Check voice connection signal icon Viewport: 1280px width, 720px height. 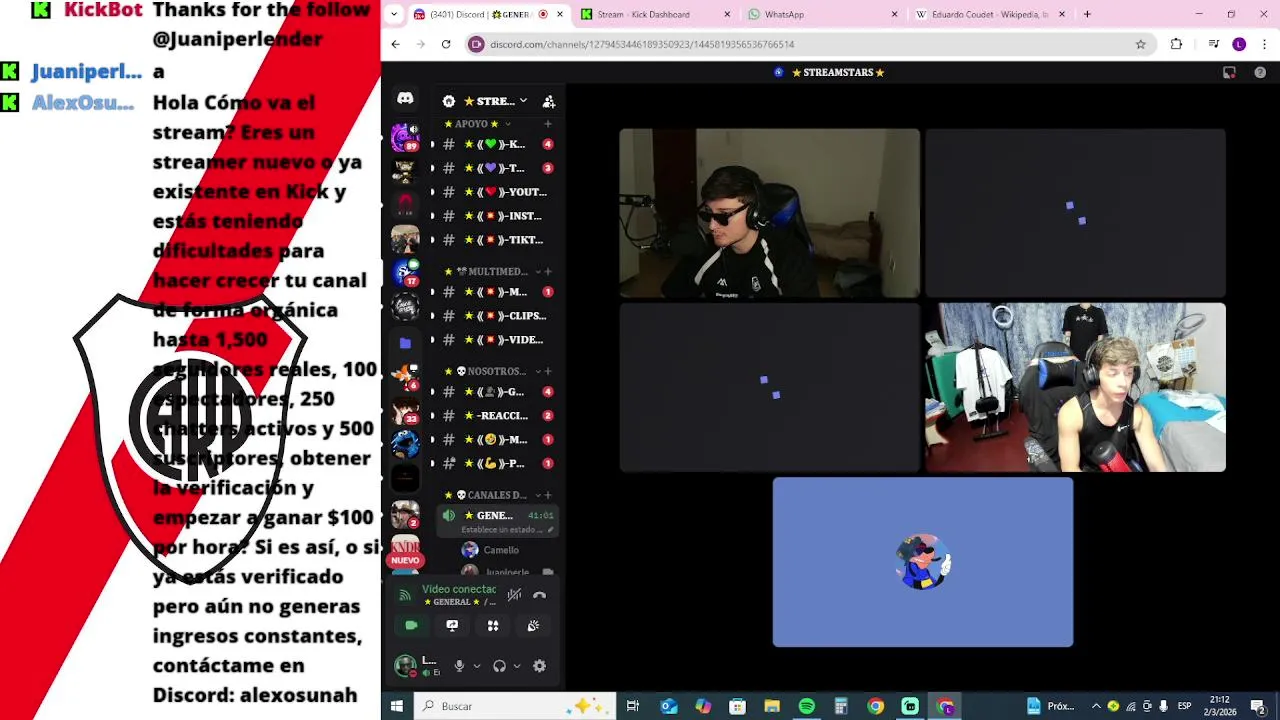tap(405, 595)
